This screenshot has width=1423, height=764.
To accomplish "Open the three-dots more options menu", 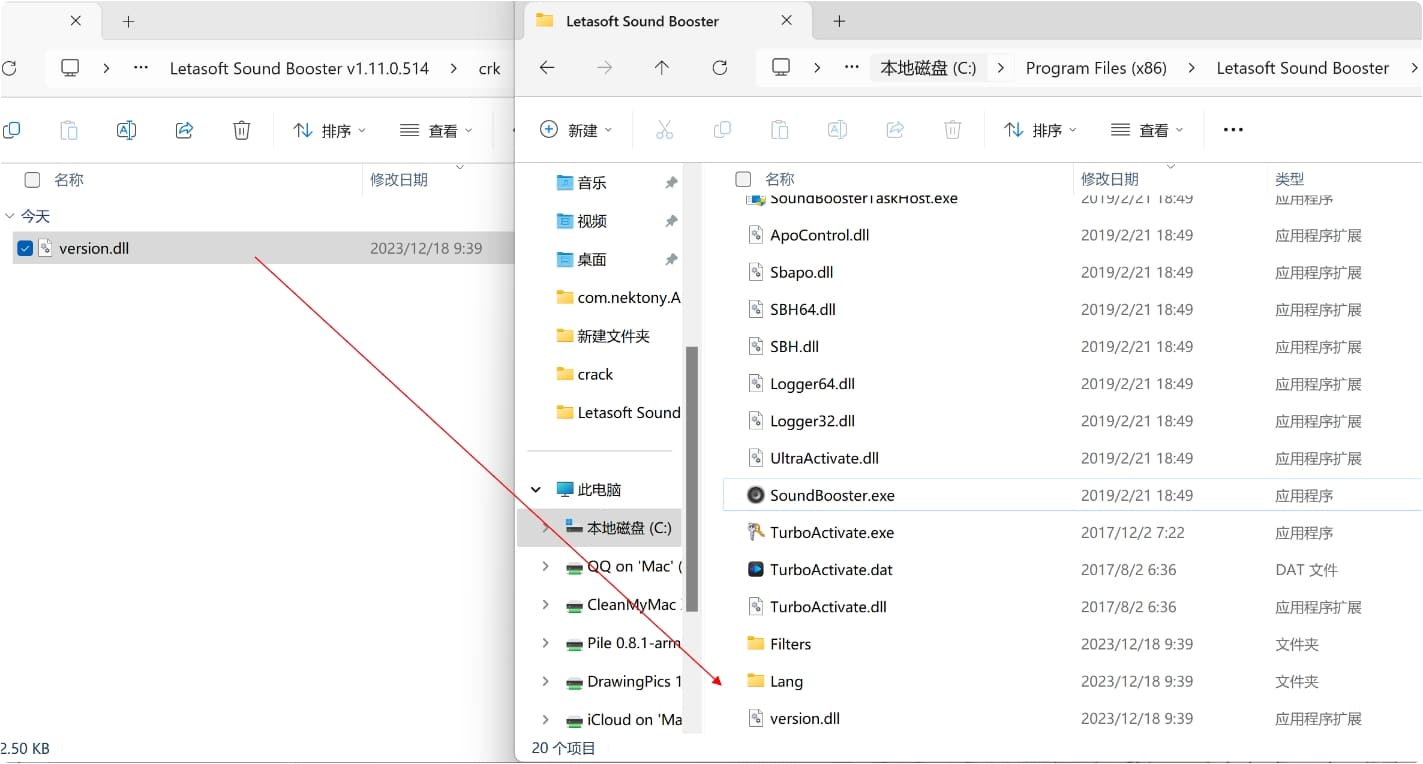I will tap(1233, 130).
